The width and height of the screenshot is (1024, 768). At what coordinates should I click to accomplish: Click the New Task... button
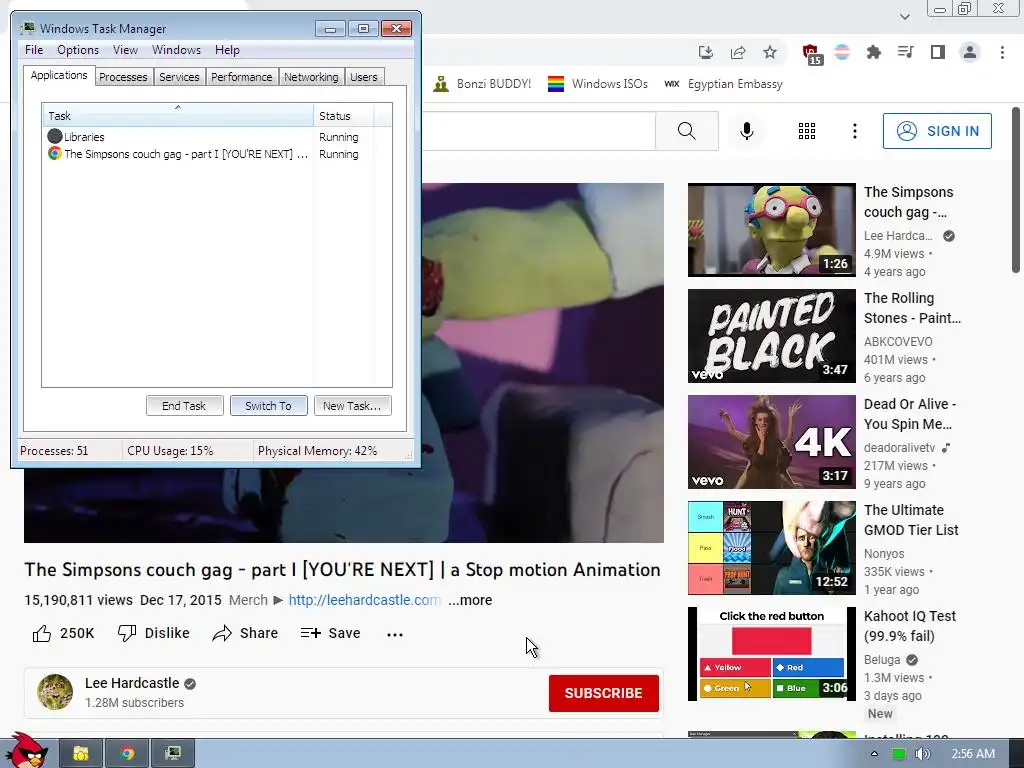tap(352, 406)
